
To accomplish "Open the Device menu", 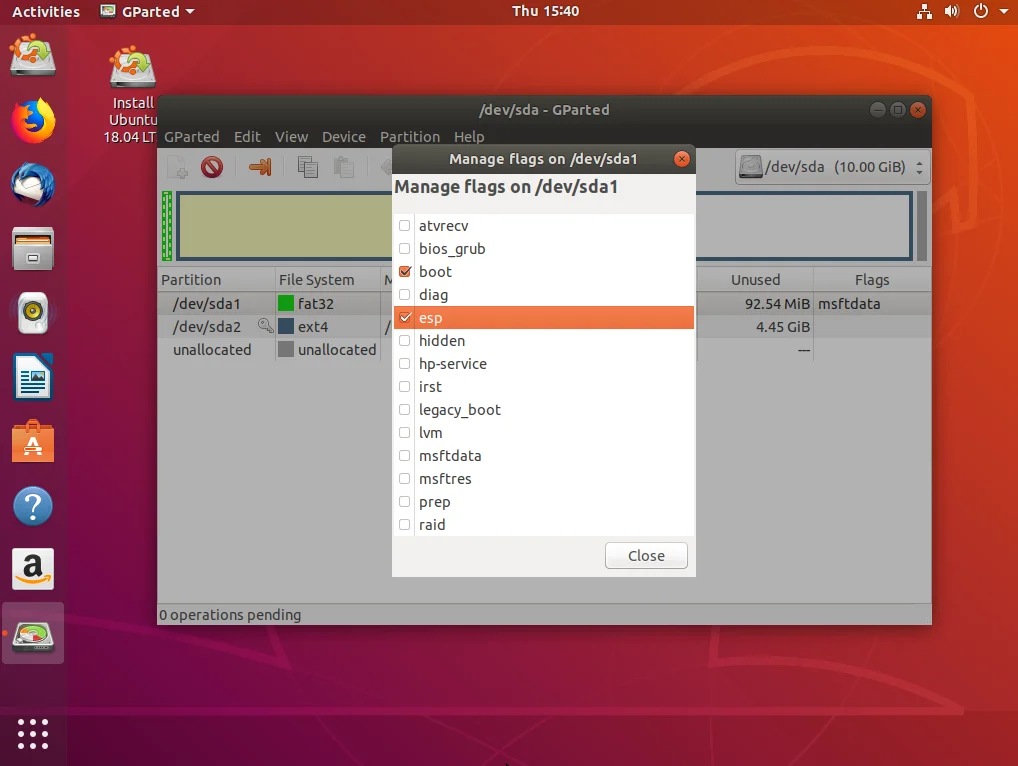I will pos(343,137).
